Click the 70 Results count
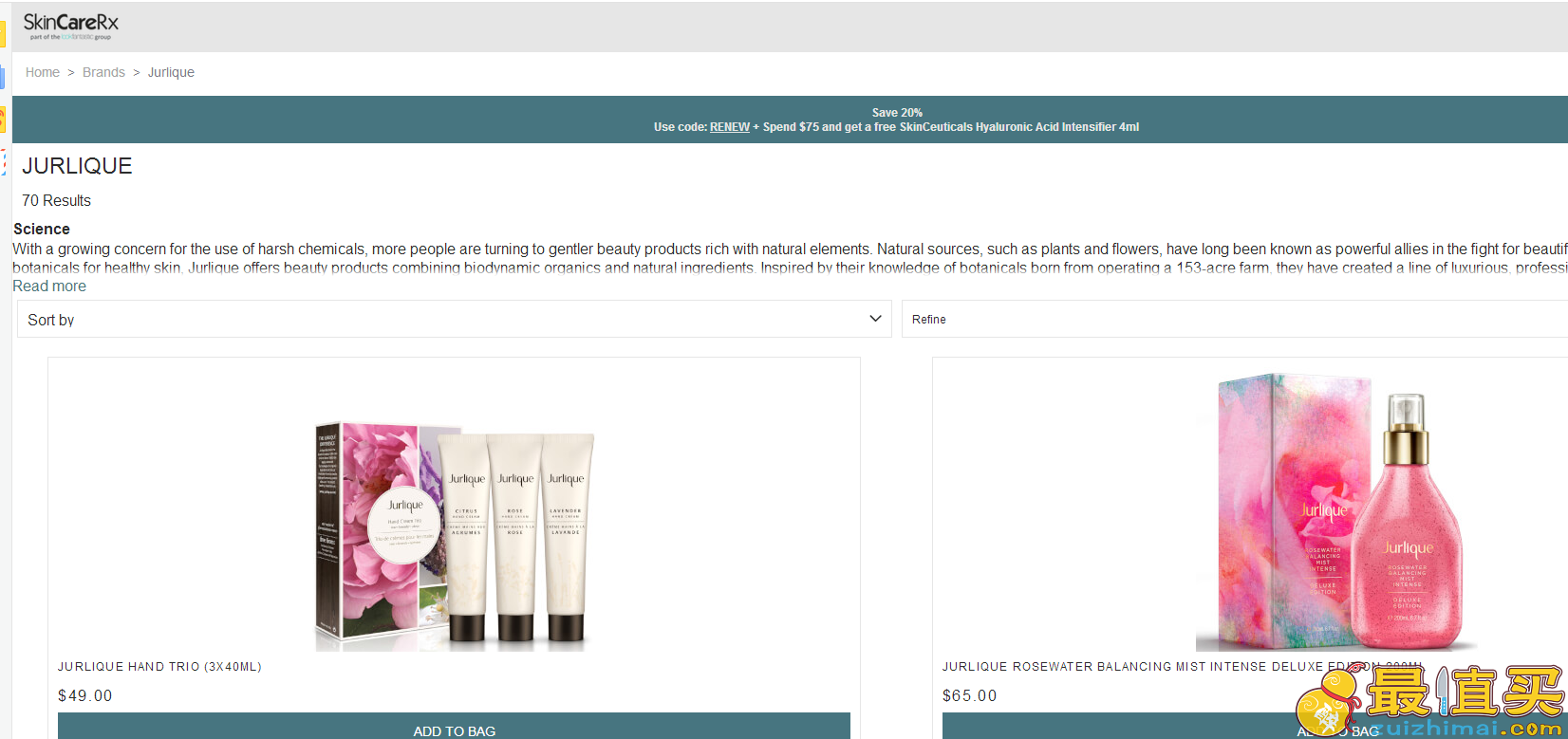 pos(57,201)
